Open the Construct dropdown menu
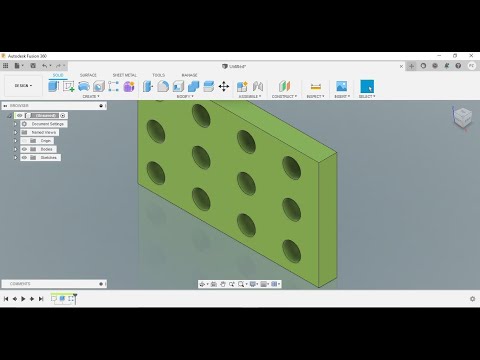Viewport: 480px width, 360px height. (x=284, y=96)
